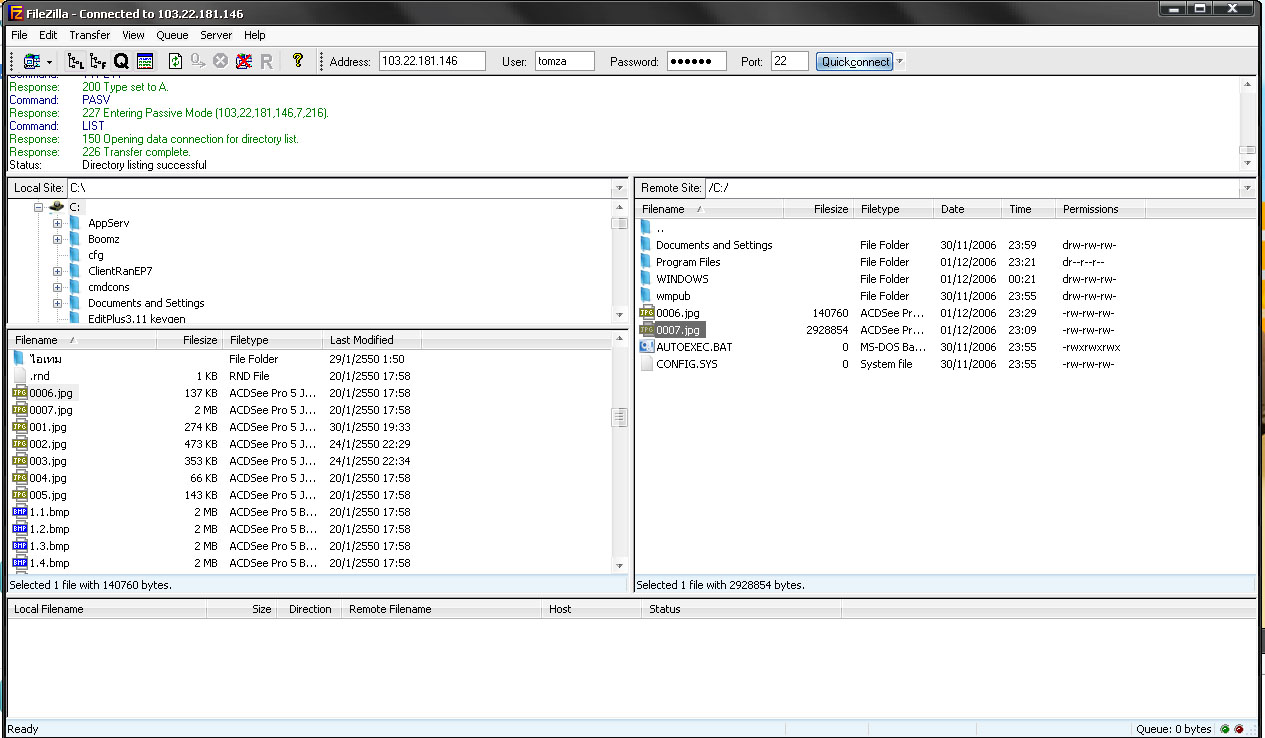The width and height of the screenshot is (1265, 738).
Task: Click the green status LED indicator
Action: pos(1225,729)
